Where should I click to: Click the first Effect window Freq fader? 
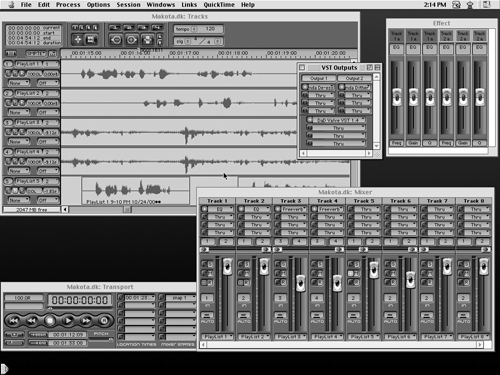397,97
